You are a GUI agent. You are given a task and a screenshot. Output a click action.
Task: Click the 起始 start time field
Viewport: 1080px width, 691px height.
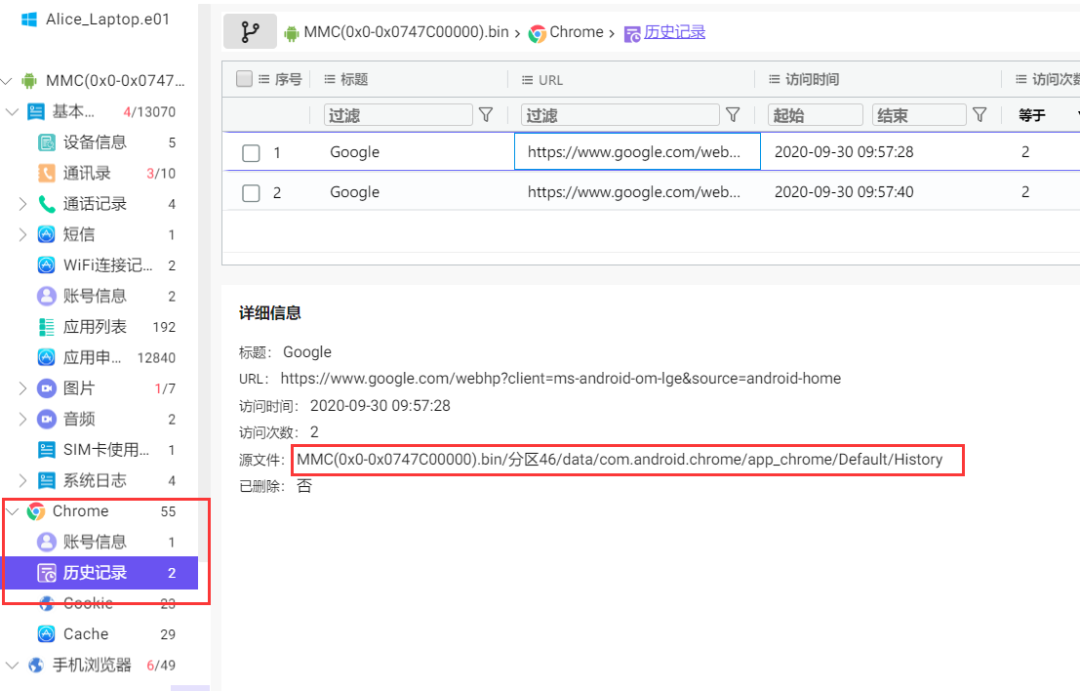[816, 115]
